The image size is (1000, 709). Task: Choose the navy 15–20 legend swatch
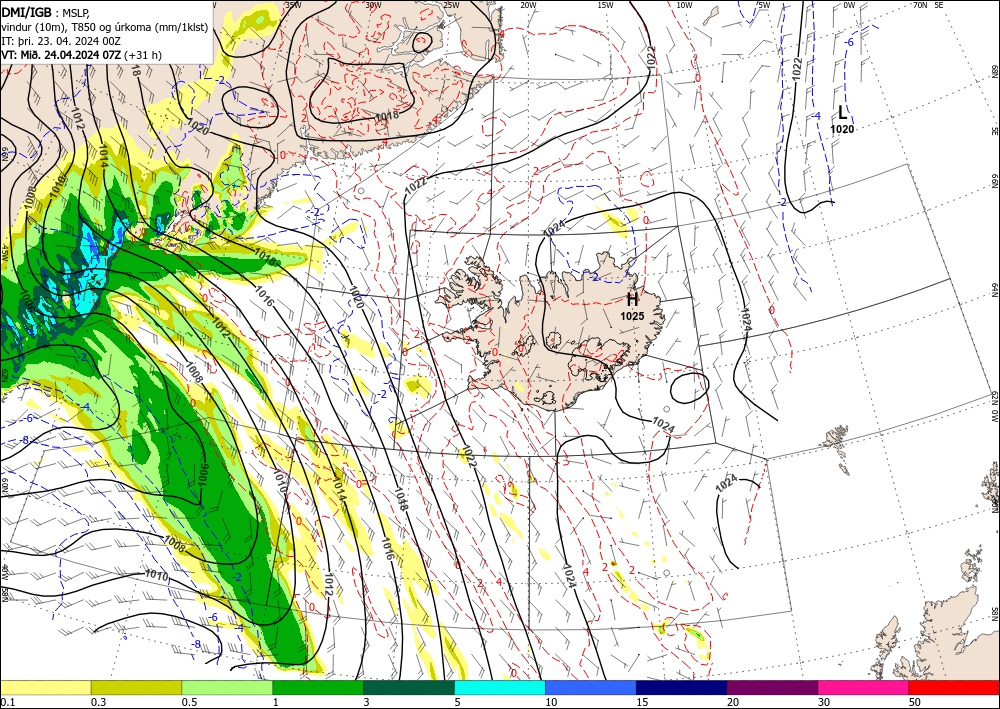pos(682,687)
